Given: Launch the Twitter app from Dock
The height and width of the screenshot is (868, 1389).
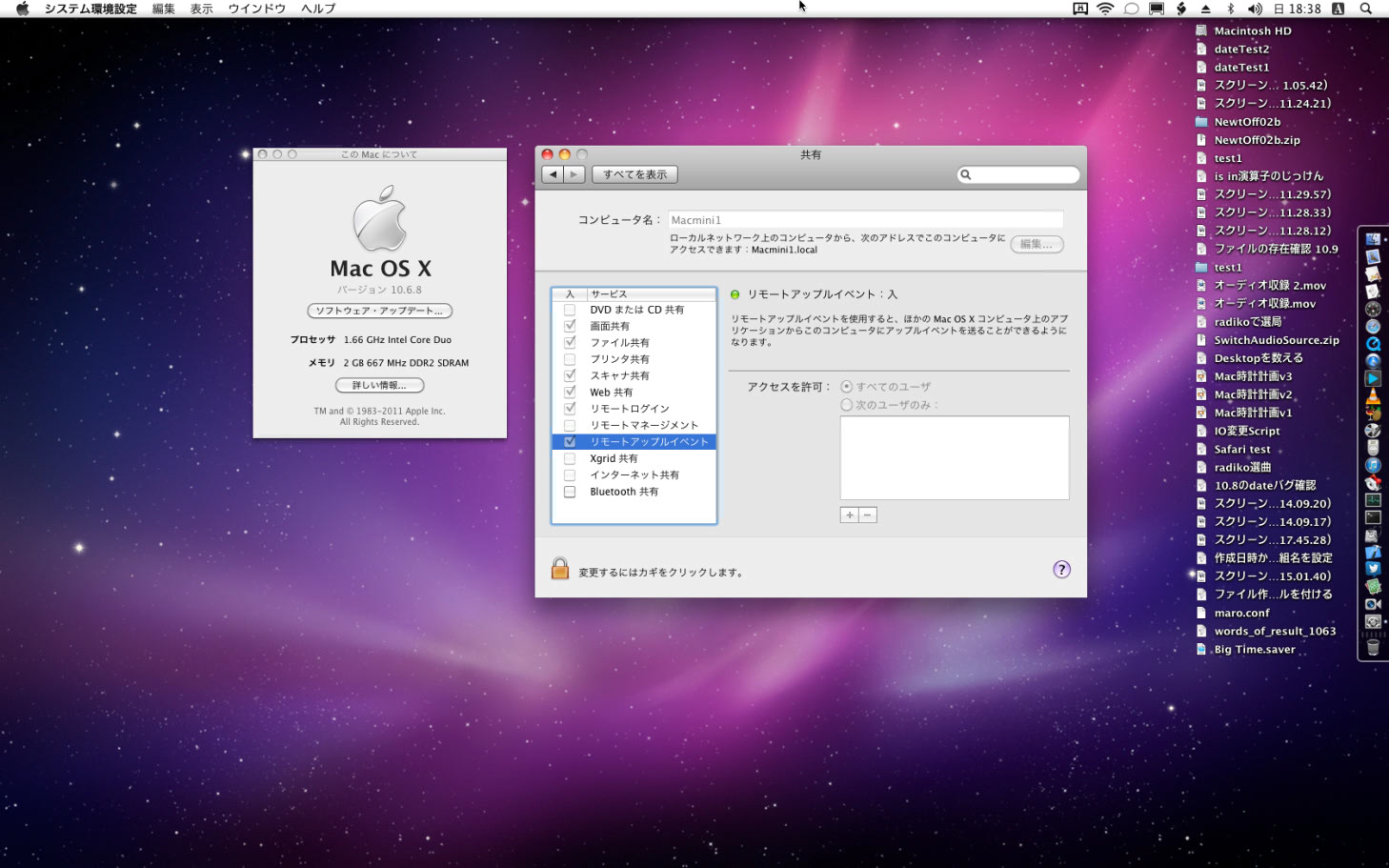Looking at the screenshot, I should (x=1373, y=569).
